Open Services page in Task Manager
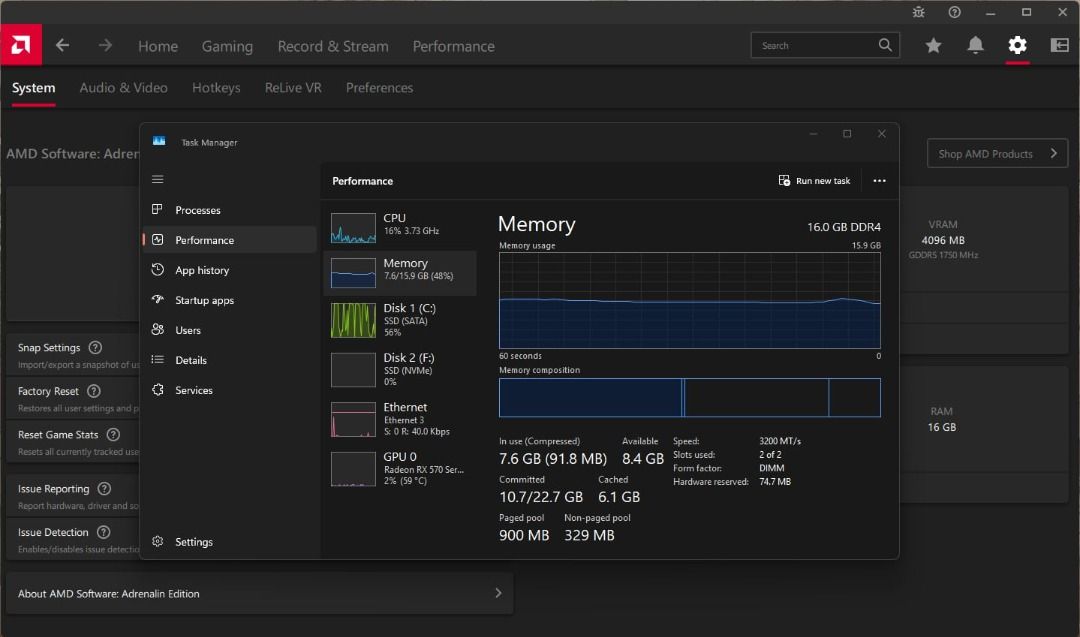Screen dimensions: 1080x637 point(230,390)
